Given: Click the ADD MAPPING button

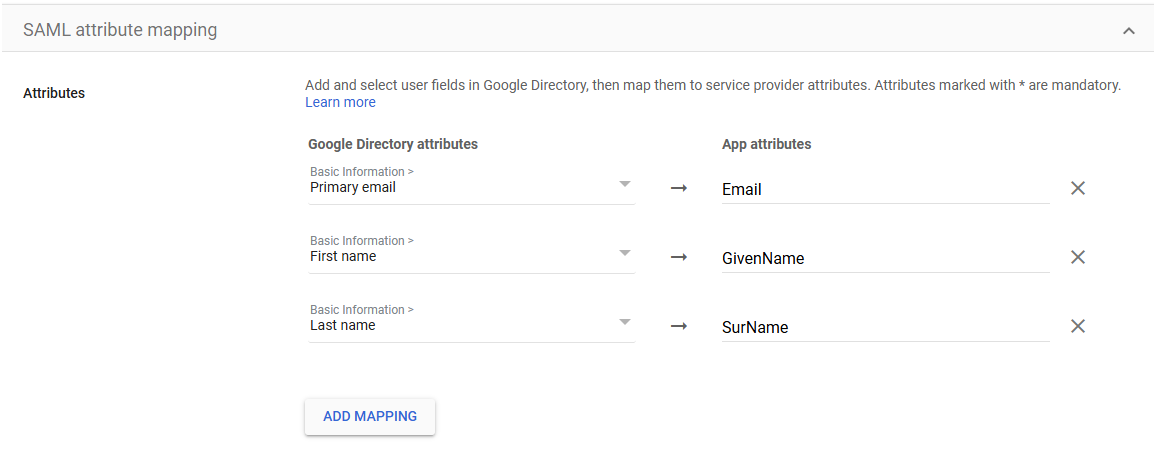Looking at the screenshot, I should tap(370, 416).
